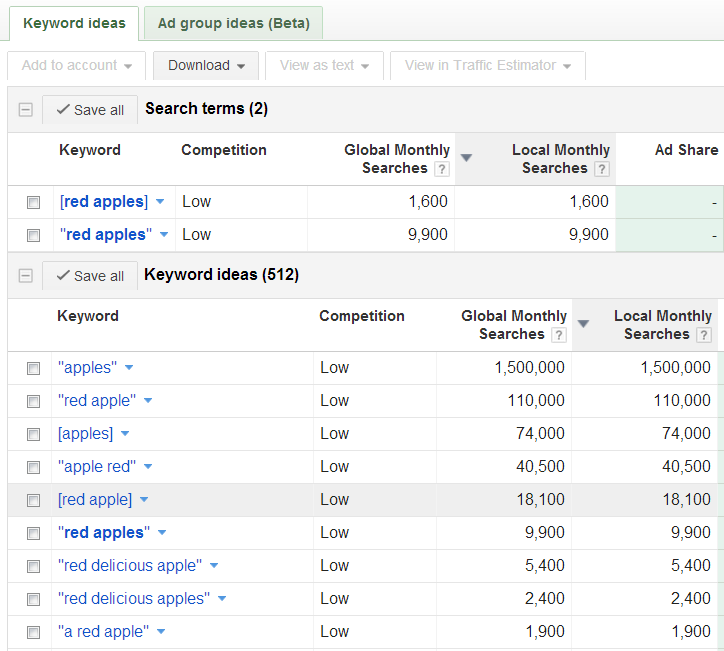The height and width of the screenshot is (651, 724).
Task: Click the Ad Share column header
Action: click(x=687, y=150)
